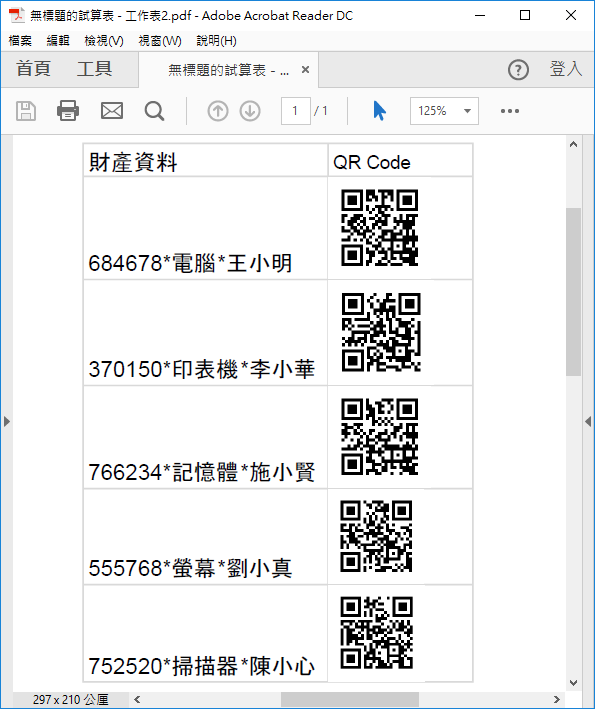Maximize the Acrobat Reader window
595x709 pixels.
click(x=525, y=15)
